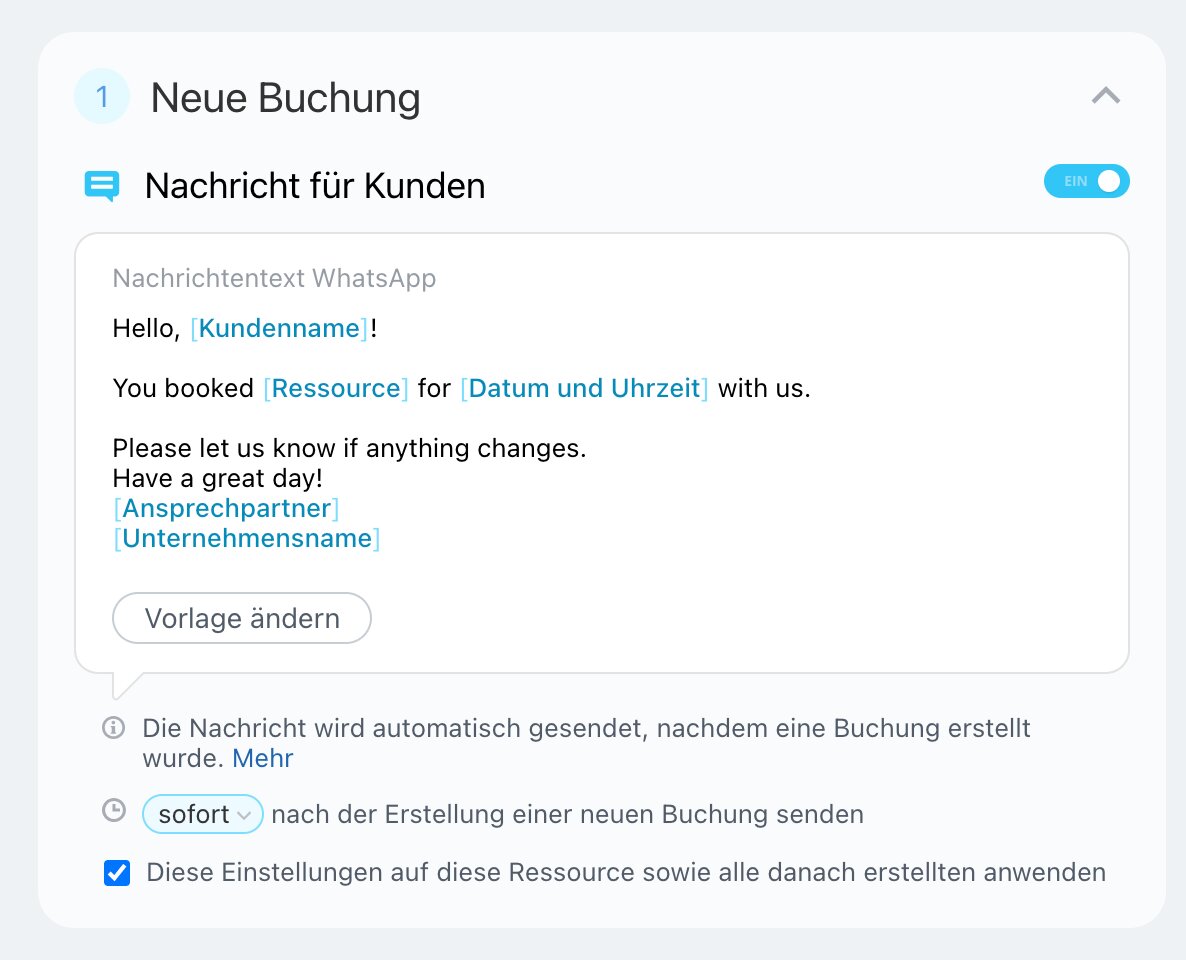This screenshot has height=960, width=1186.
Task: Click the Nachrichtentext WhatsApp label
Action: (x=274, y=278)
